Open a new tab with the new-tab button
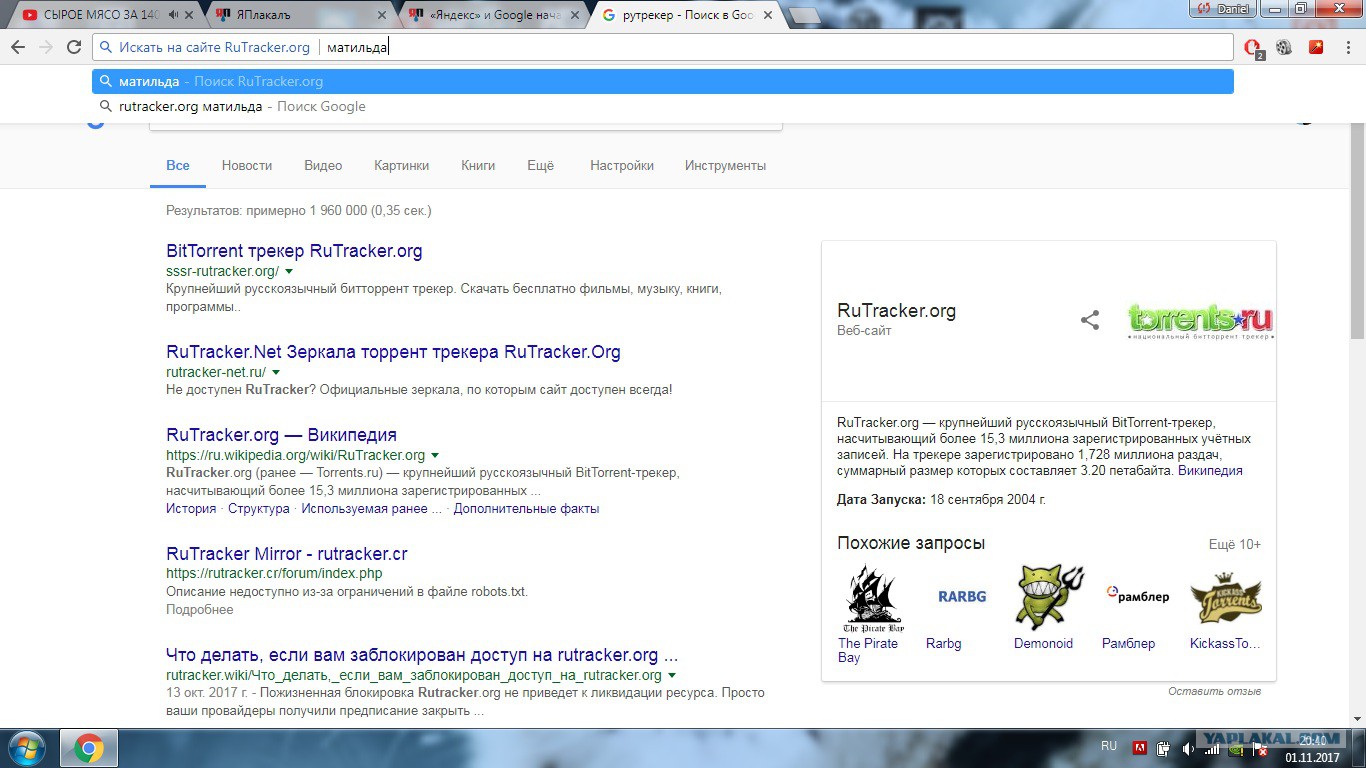 805,16
